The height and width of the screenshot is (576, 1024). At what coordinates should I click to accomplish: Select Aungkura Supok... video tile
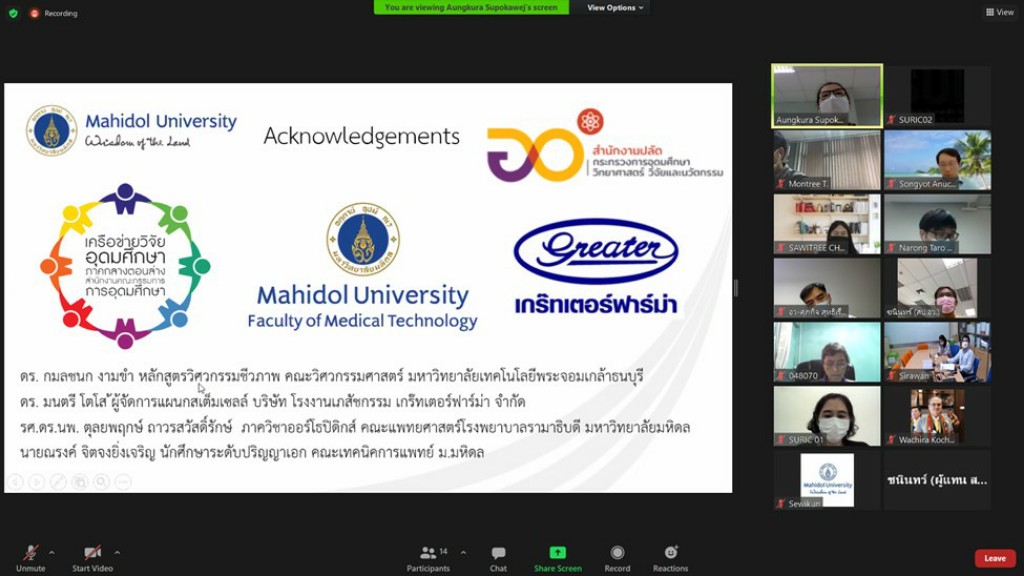pos(827,95)
